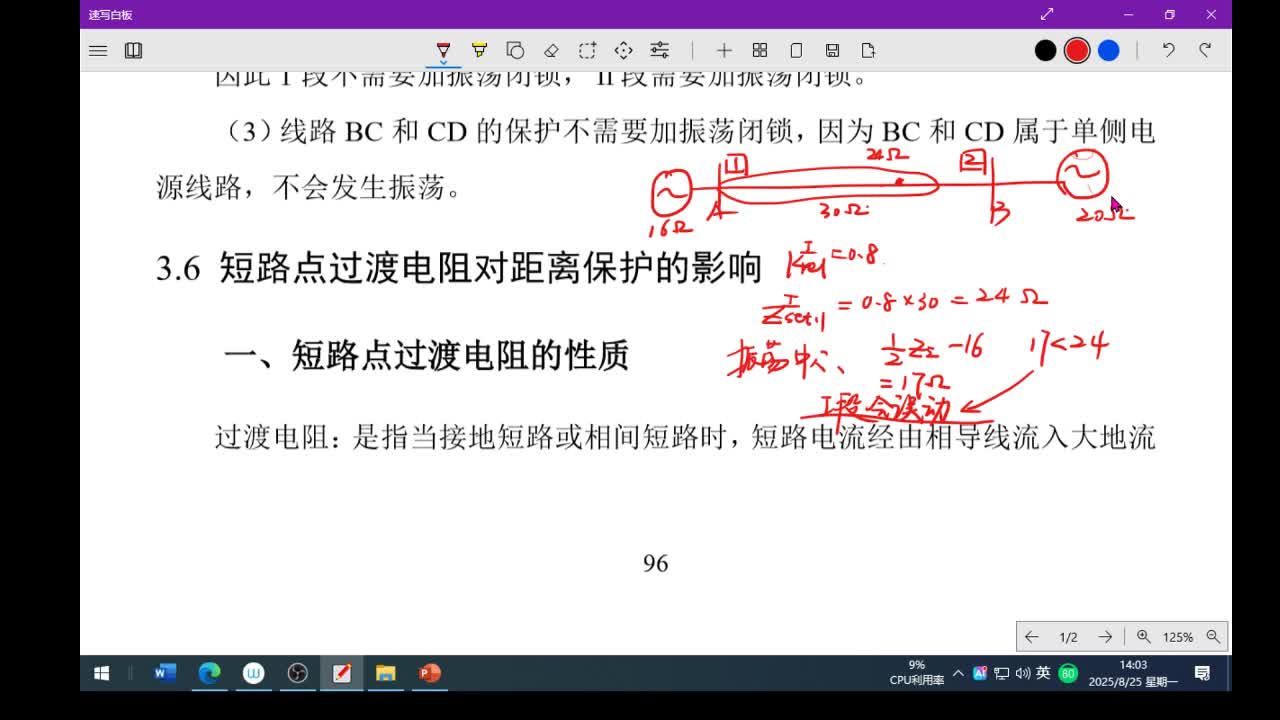
Task: Open Word from the taskbar
Action: tap(165, 673)
